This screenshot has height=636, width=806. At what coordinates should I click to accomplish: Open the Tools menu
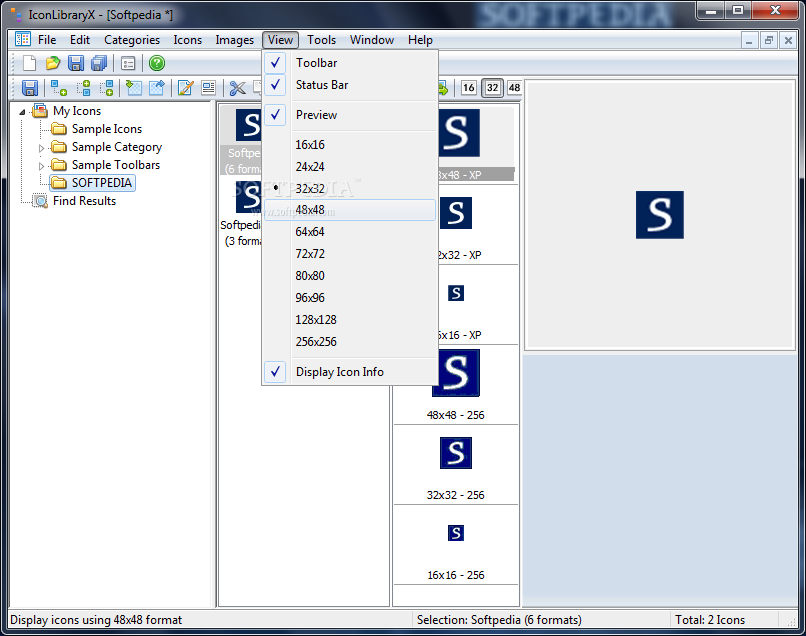[x=321, y=40]
